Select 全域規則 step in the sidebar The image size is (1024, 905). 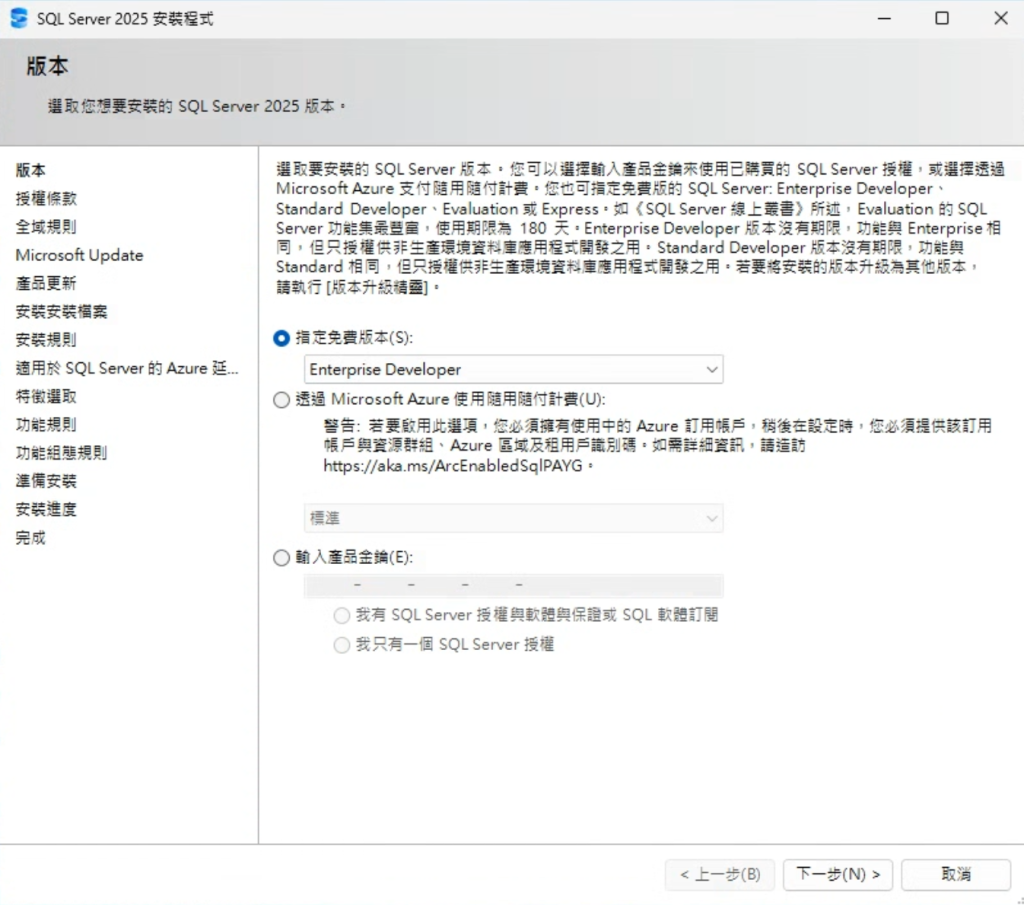click(x=46, y=227)
